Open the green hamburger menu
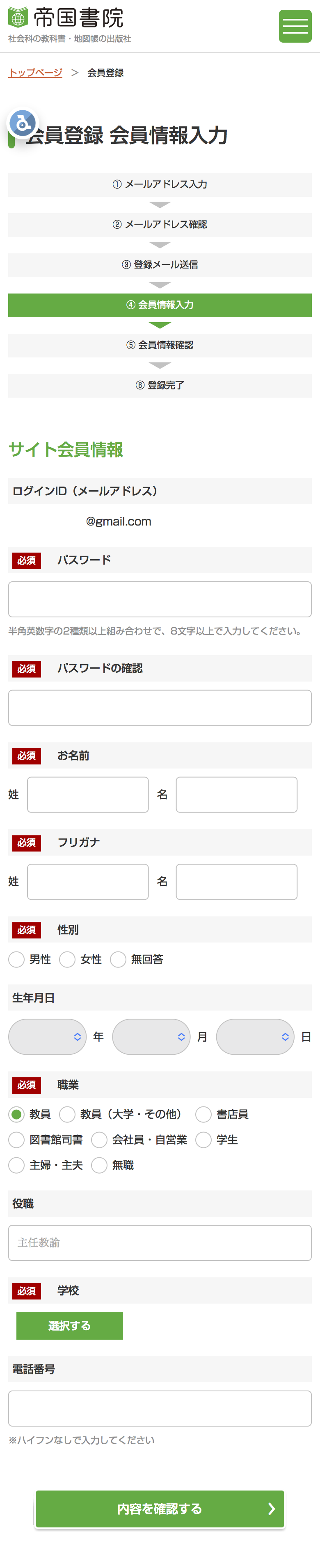 tap(295, 26)
